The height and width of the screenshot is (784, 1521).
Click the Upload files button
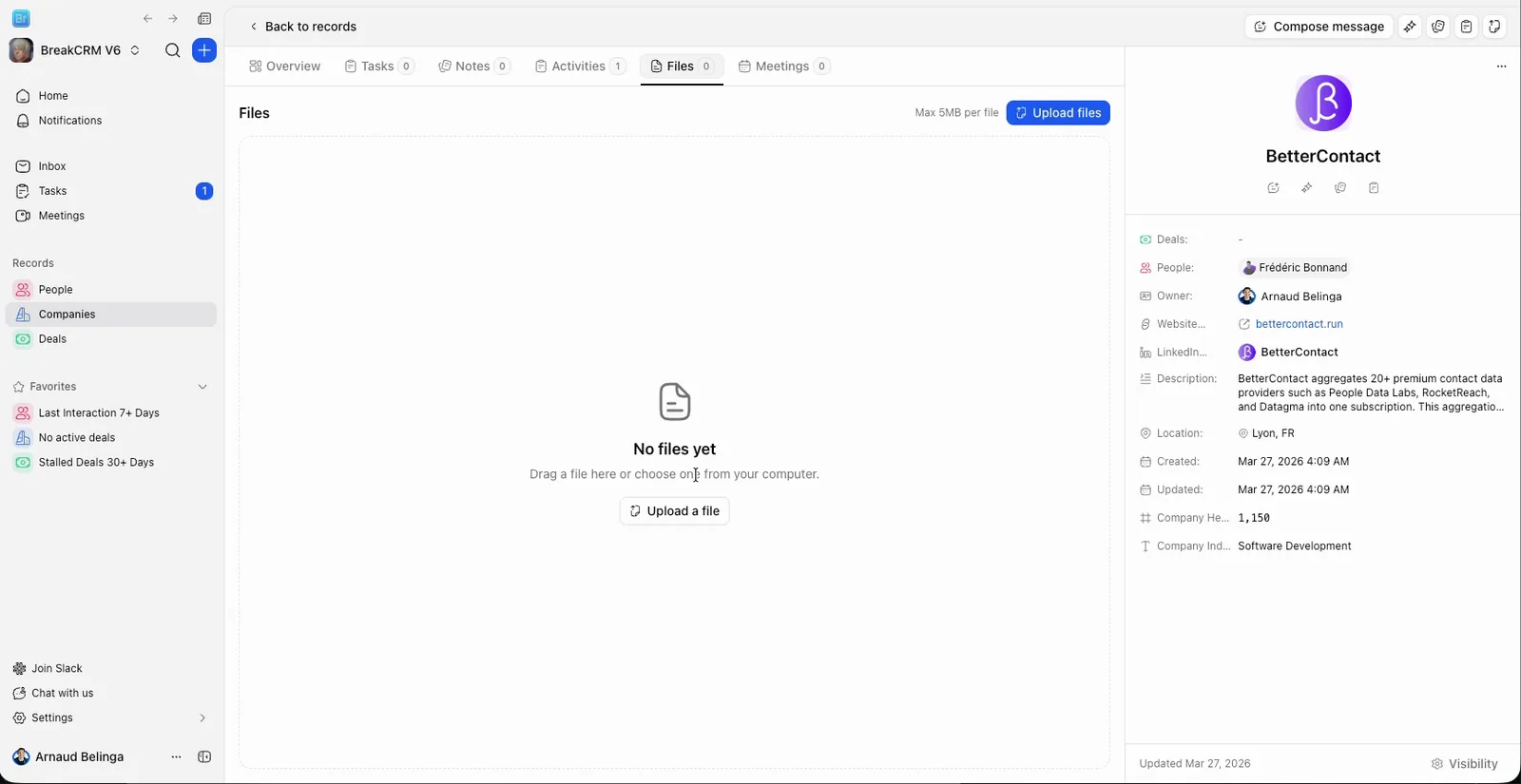(1058, 113)
